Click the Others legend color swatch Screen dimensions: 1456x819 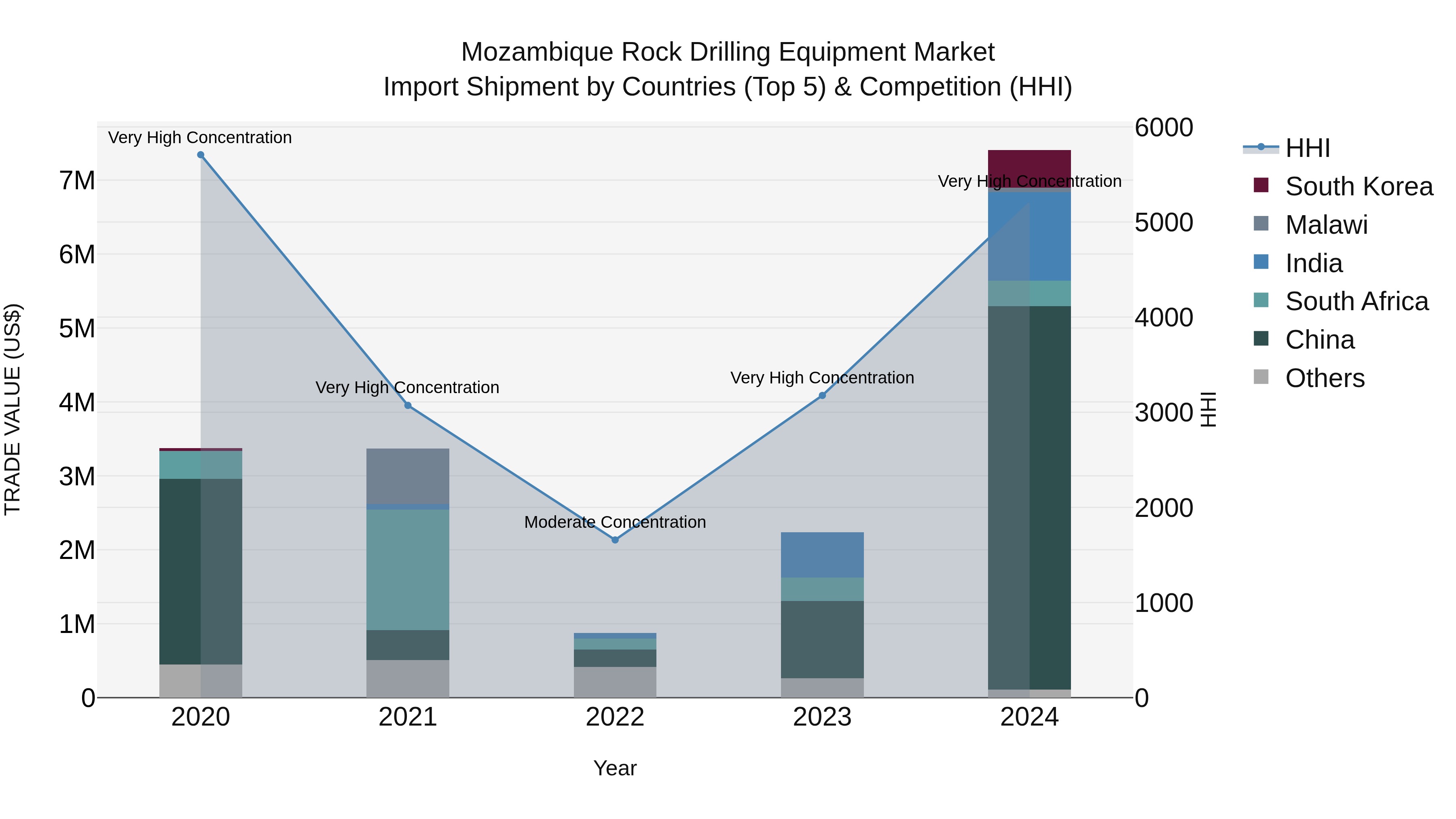[1261, 377]
